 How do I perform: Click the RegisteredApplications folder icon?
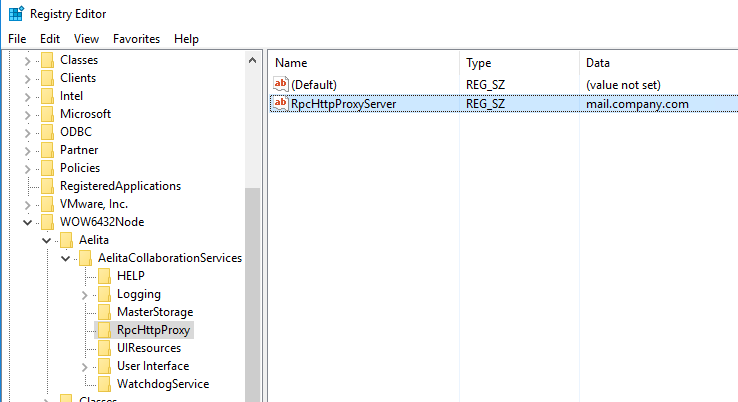47,186
